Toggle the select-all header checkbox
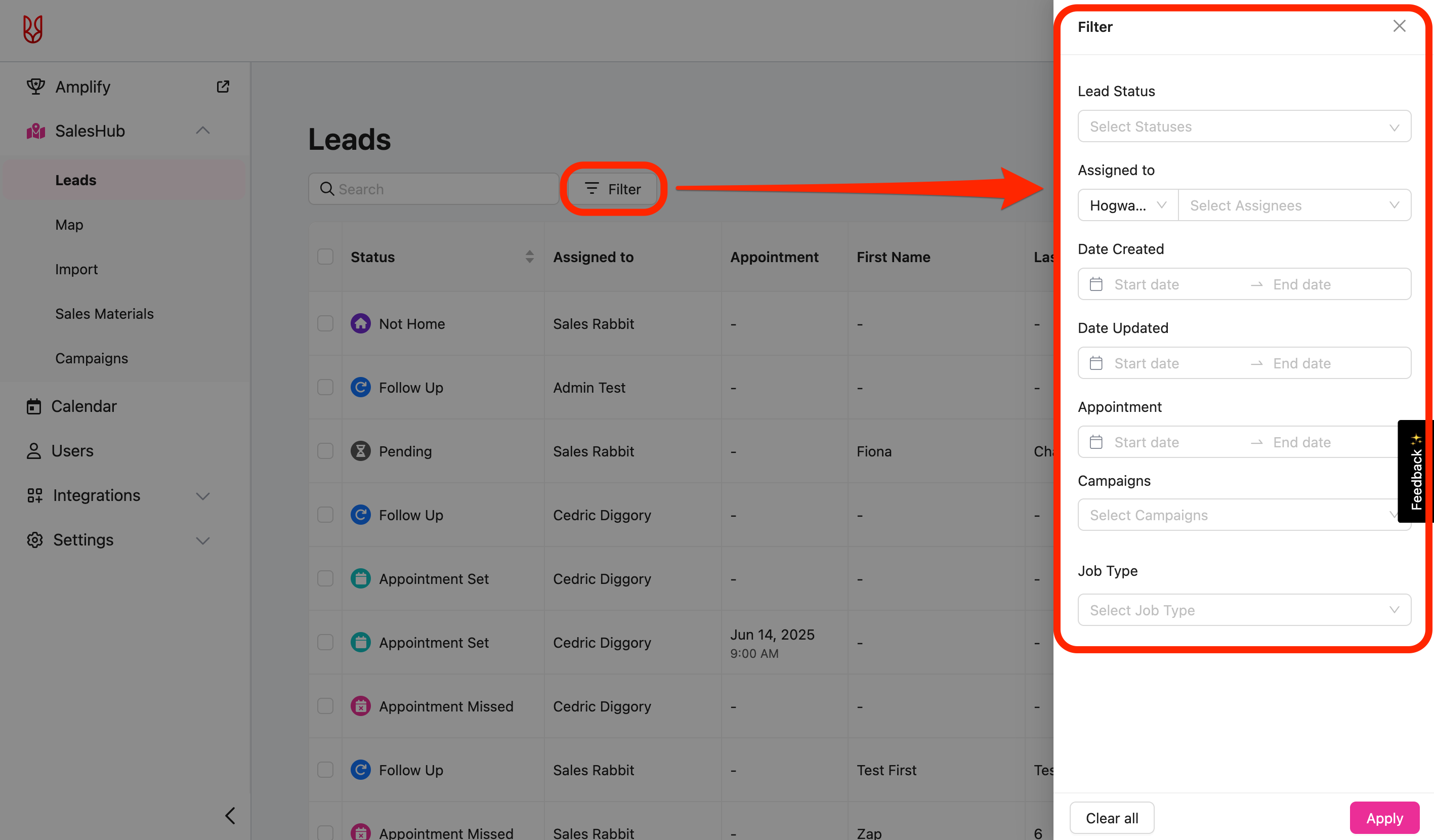This screenshot has width=1434, height=840. coord(325,257)
